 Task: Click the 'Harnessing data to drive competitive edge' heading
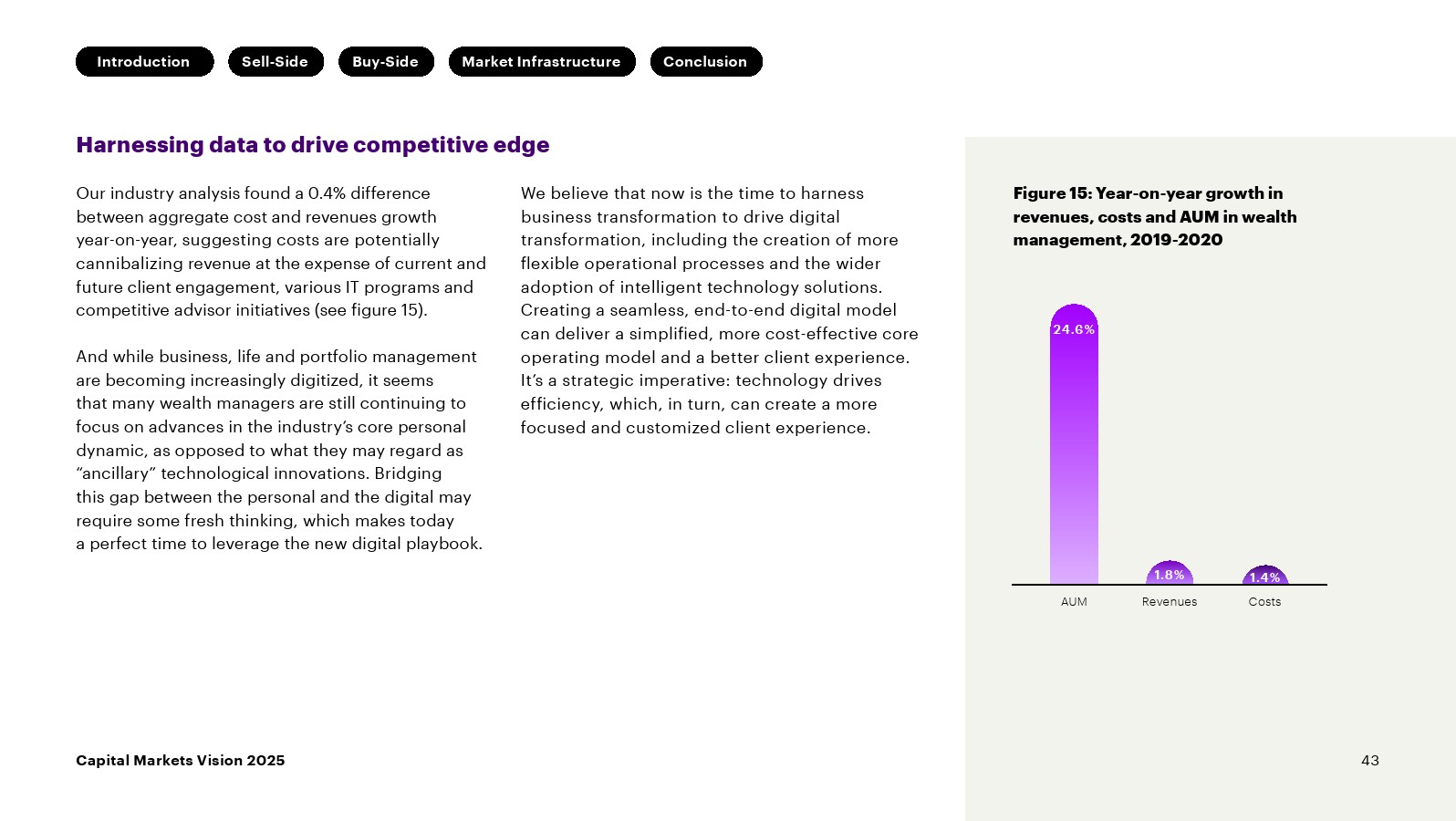click(313, 145)
